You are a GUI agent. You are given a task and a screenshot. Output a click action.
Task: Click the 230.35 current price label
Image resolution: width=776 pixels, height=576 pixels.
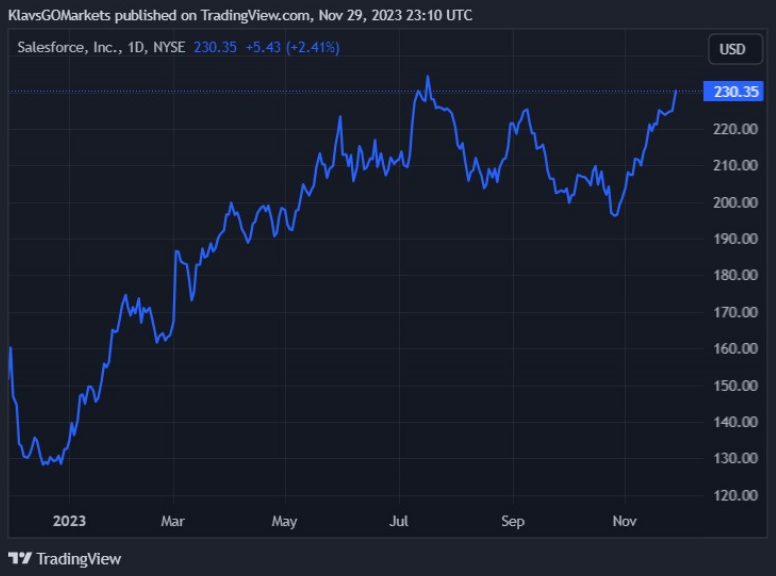pos(733,92)
